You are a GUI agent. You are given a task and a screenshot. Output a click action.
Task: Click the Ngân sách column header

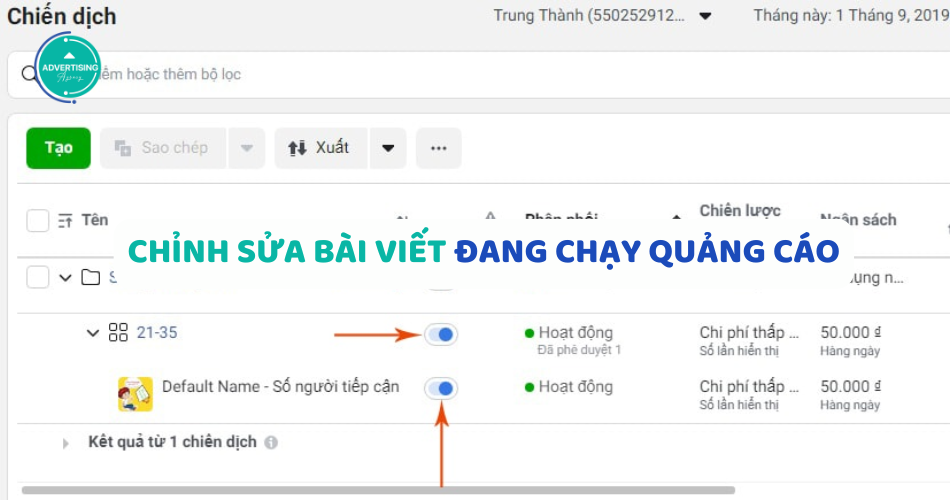click(x=858, y=220)
